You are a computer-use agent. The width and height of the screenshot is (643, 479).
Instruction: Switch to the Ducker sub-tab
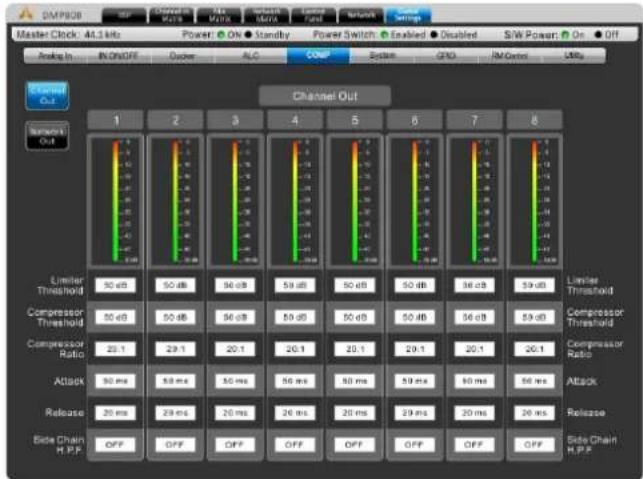pos(182,56)
